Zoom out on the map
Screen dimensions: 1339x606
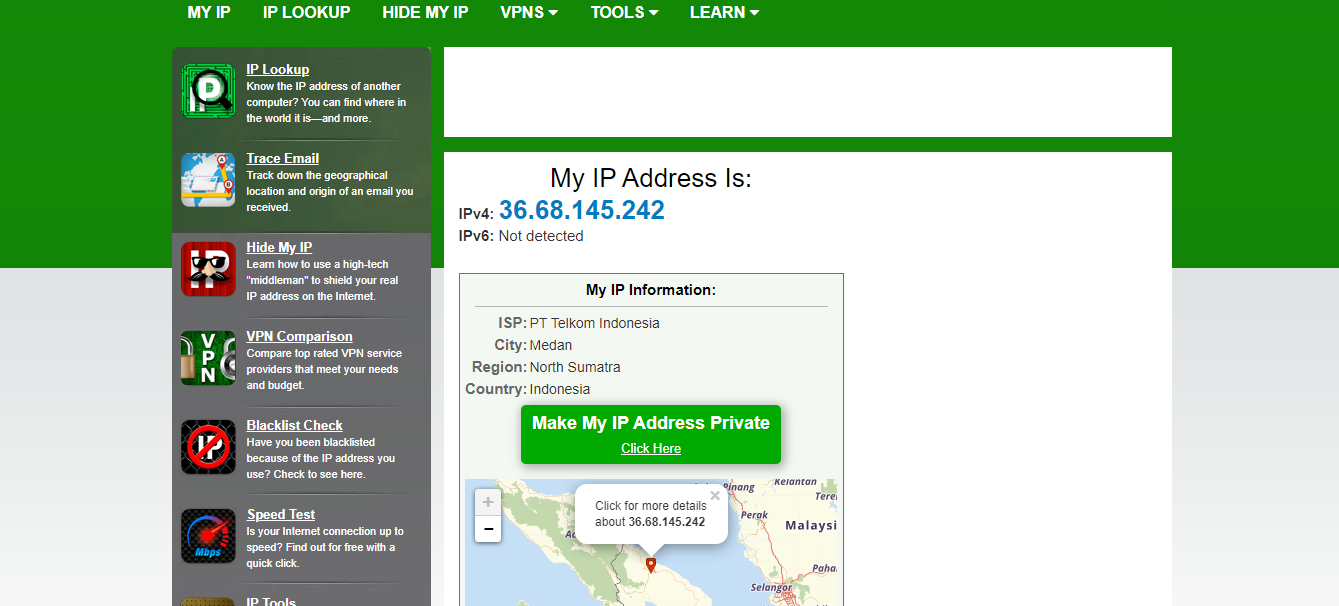click(x=488, y=529)
